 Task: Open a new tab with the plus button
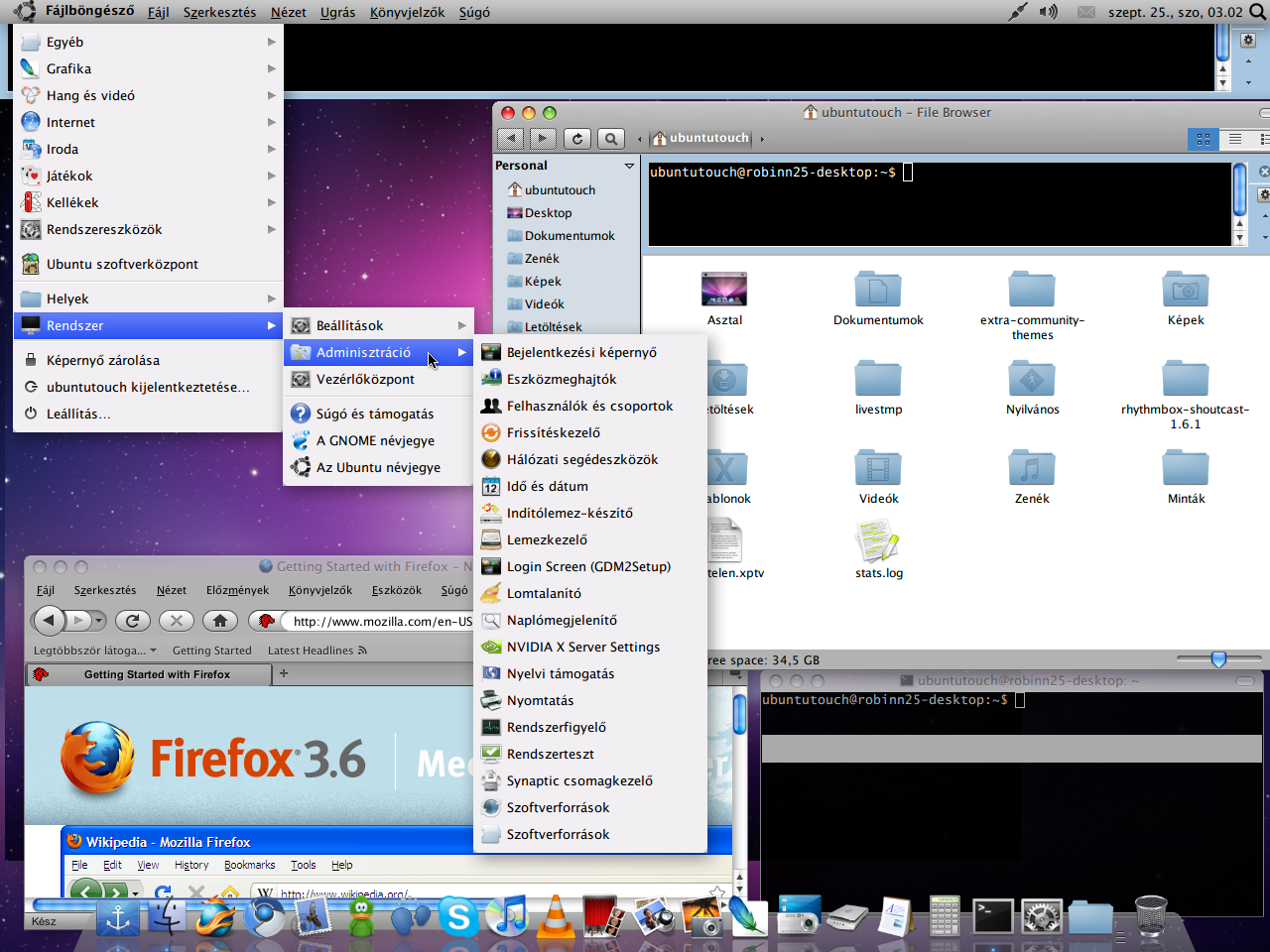[x=284, y=673]
